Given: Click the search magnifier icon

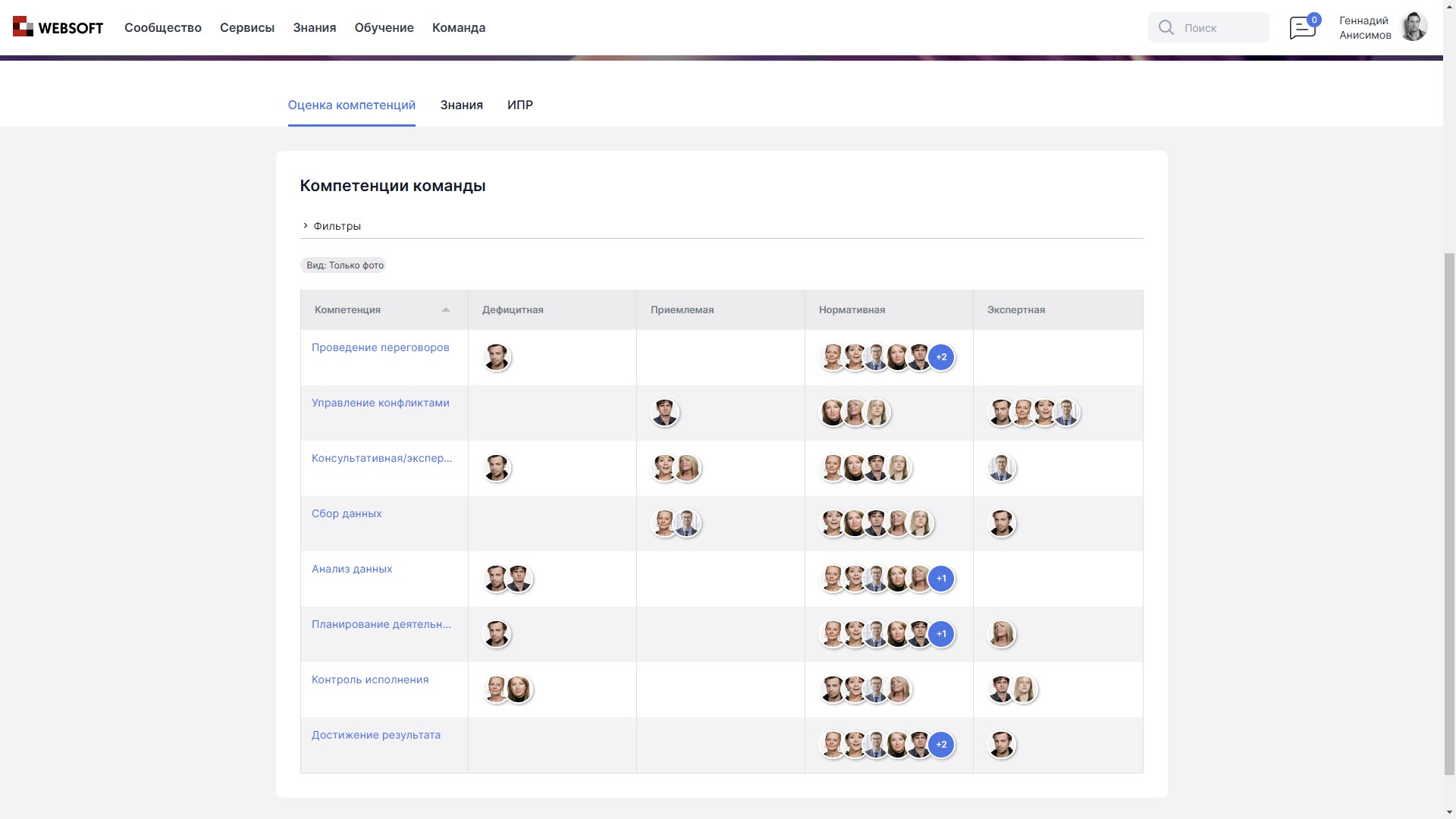Looking at the screenshot, I should (1166, 27).
